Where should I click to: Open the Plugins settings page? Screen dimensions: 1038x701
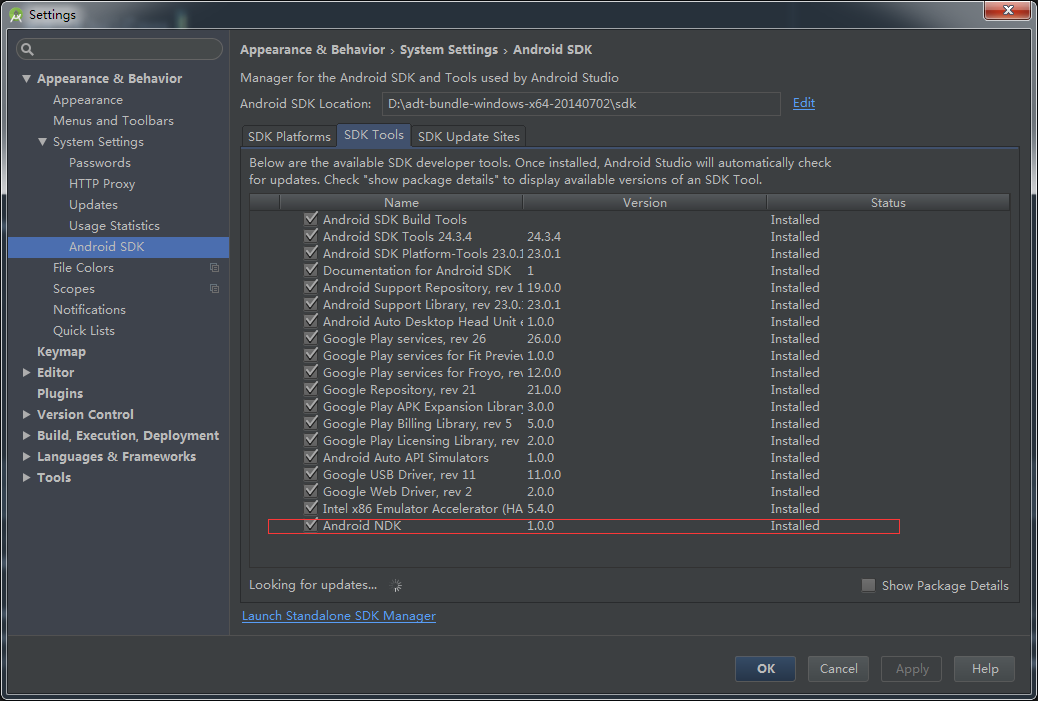tap(60, 393)
